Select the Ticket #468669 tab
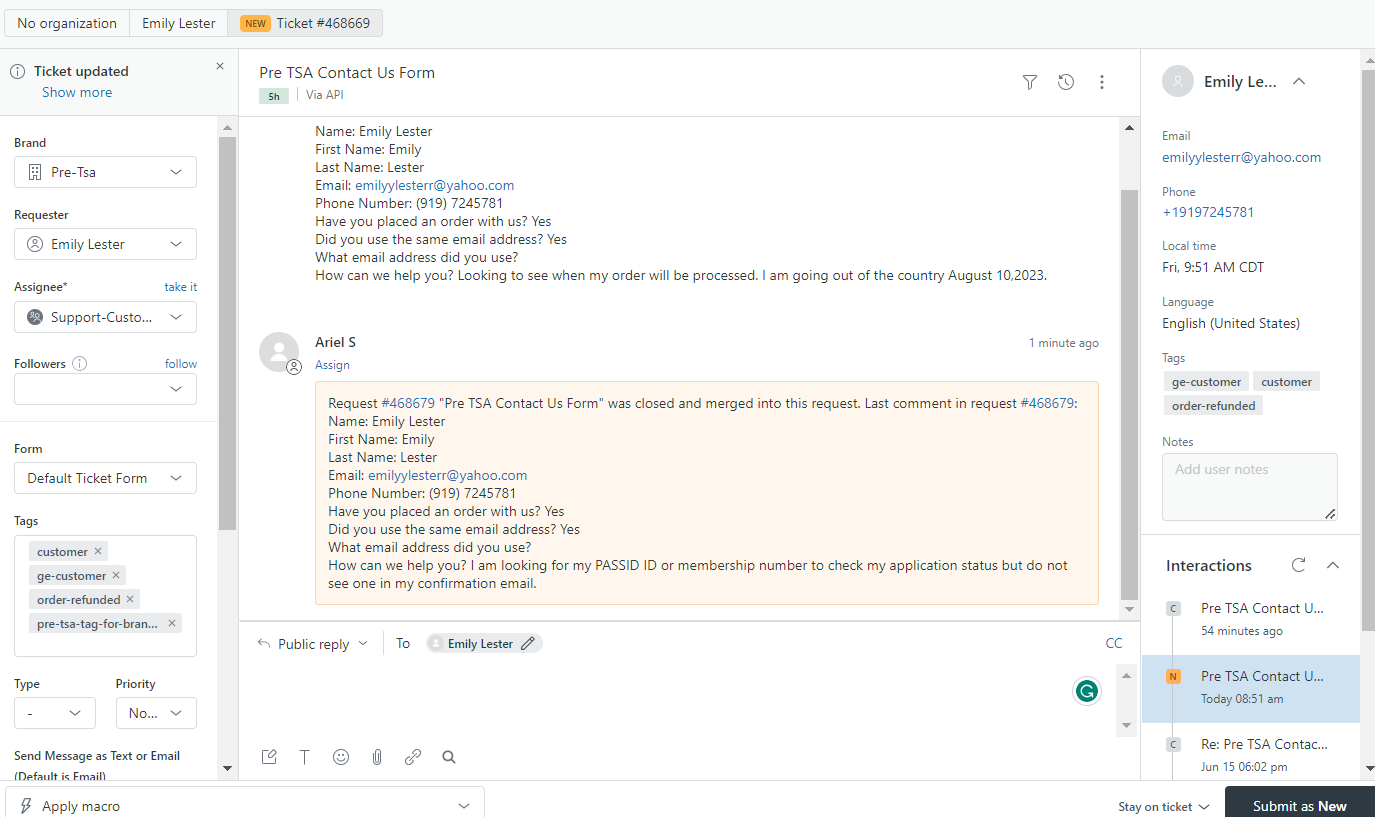Viewport: 1375px width, 817px height. pyautogui.click(x=305, y=23)
